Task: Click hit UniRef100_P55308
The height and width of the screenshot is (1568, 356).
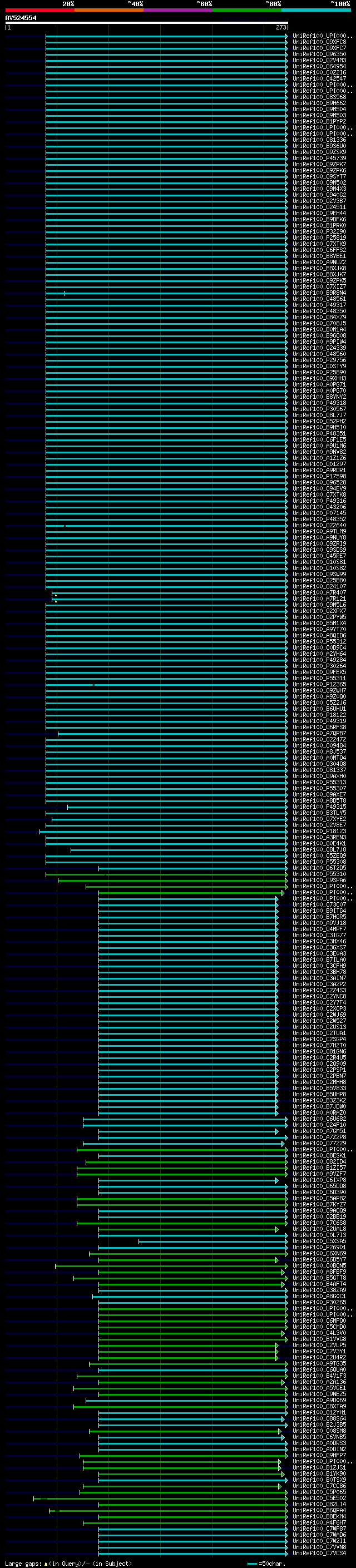Action: click(x=319, y=862)
